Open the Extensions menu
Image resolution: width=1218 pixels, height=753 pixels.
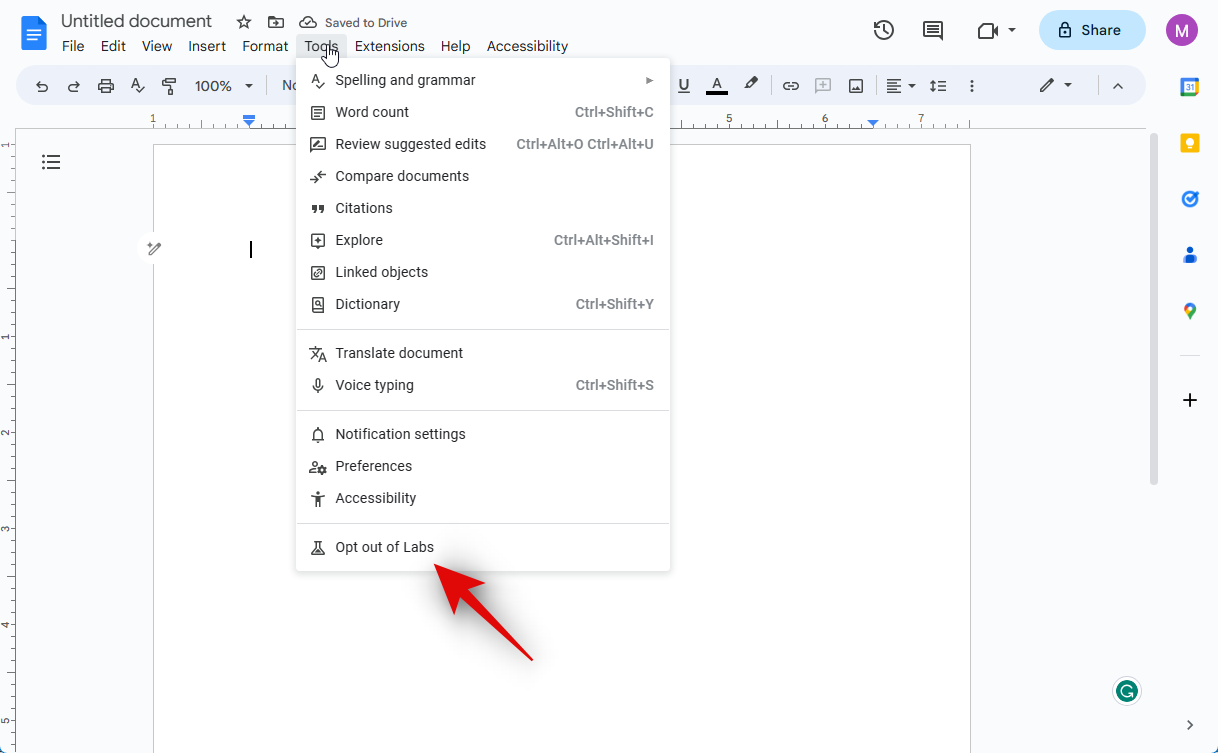(389, 46)
